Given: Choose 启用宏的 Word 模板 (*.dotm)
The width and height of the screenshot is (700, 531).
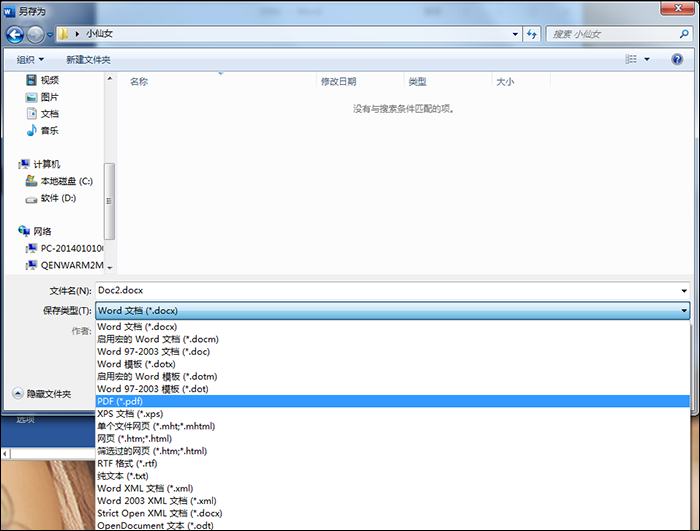Looking at the screenshot, I should (392, 376).
